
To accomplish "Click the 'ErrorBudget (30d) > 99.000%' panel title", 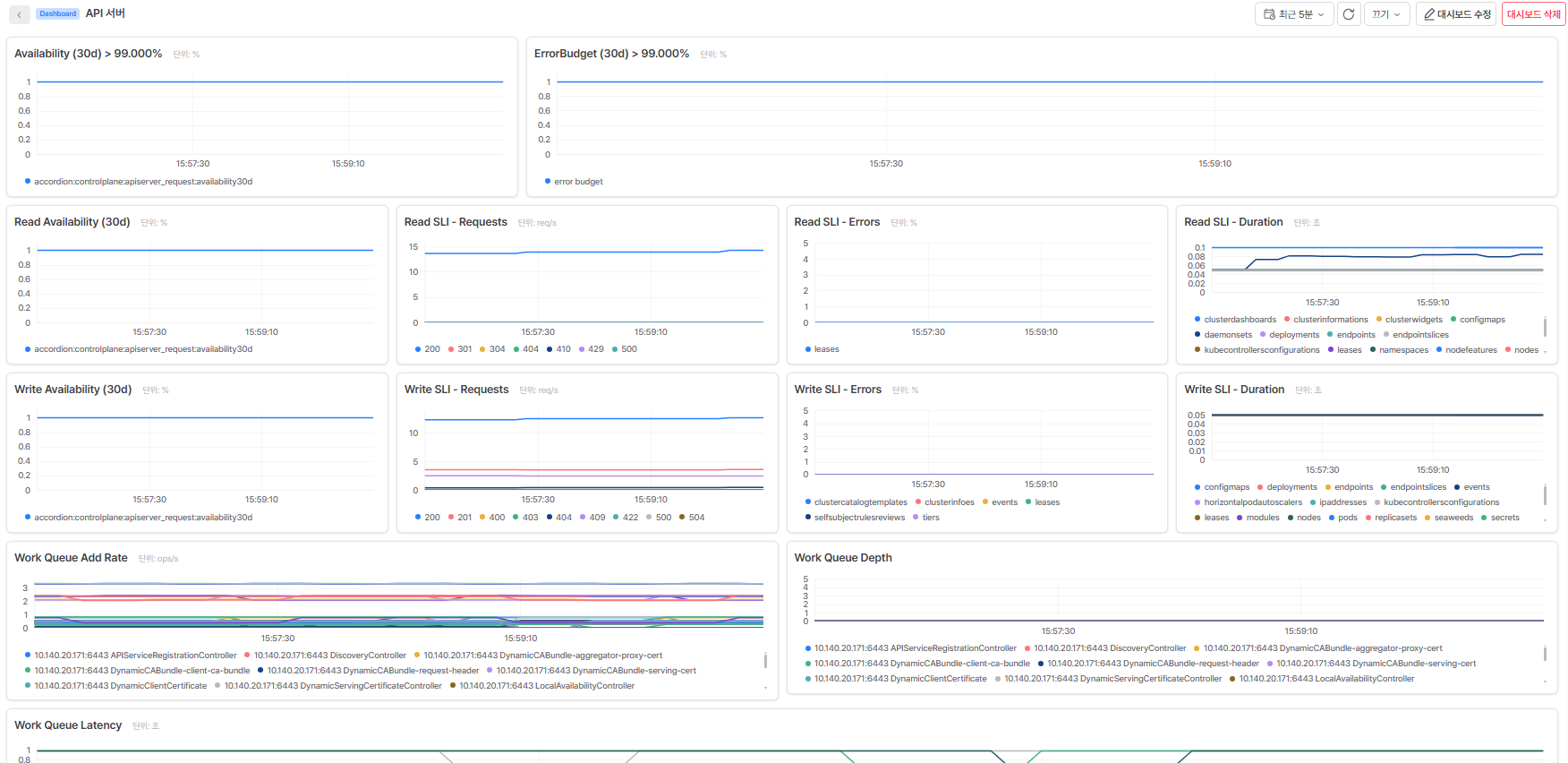I will [611, 54].
